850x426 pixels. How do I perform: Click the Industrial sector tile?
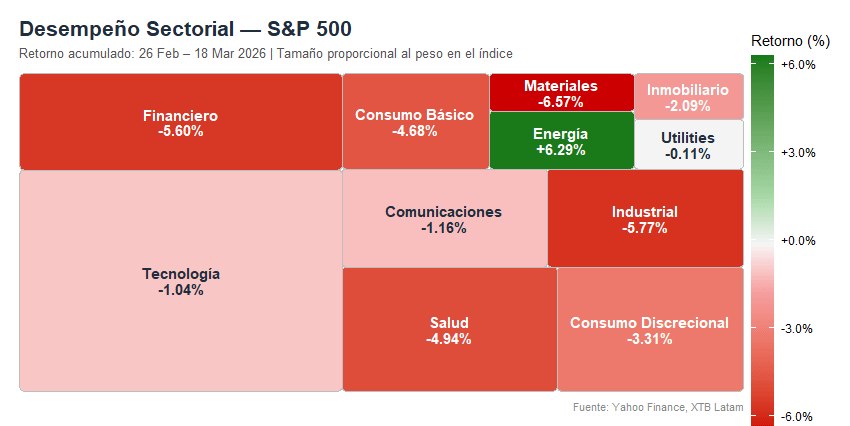644,219
